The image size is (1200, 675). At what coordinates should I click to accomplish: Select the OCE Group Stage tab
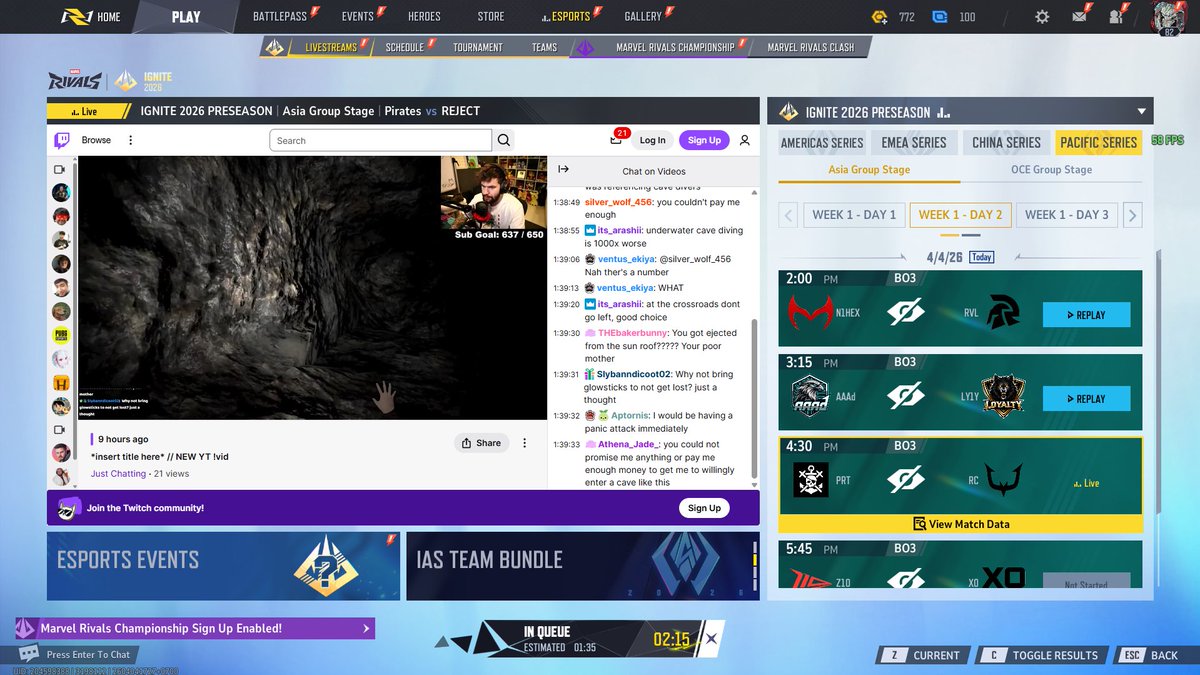coord(1051,170)
